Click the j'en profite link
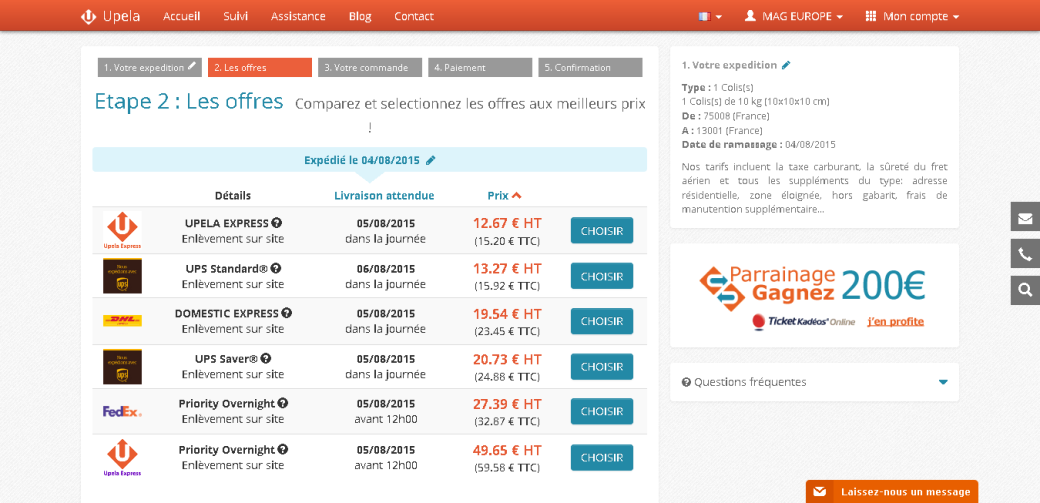Screen dimensions: 1040x503 point(895,322)
